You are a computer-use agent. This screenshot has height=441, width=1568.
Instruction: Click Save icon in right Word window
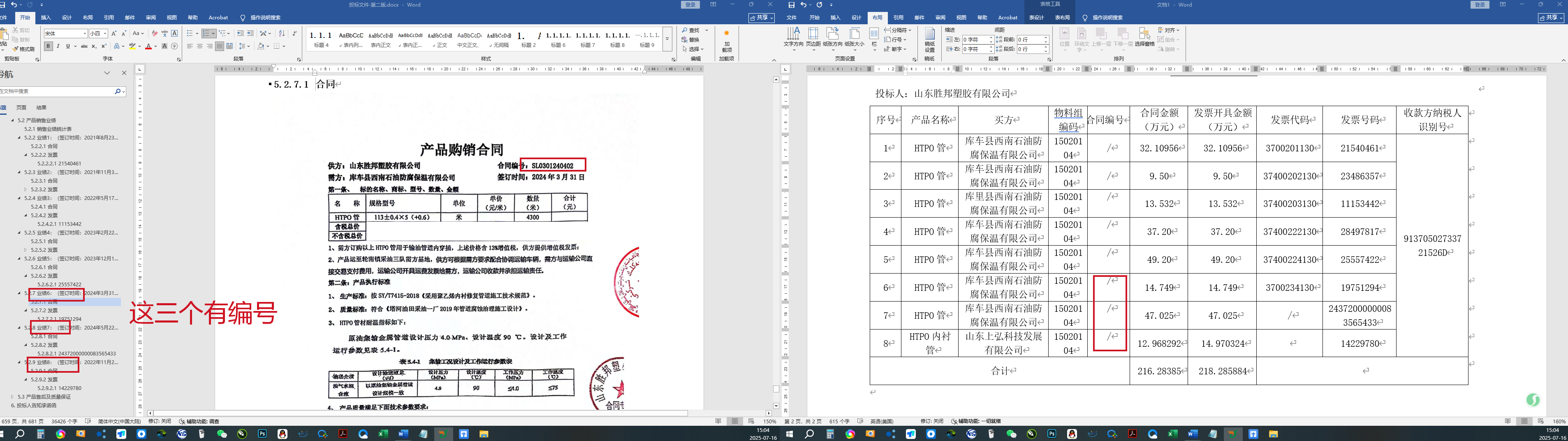[791, 5]
